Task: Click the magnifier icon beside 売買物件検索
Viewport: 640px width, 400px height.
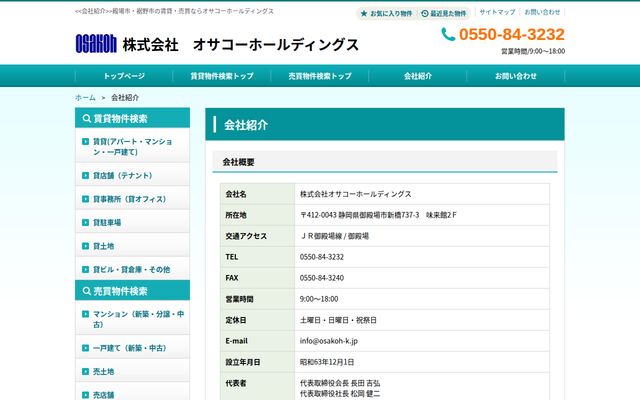Action: [x=87, y=291]
